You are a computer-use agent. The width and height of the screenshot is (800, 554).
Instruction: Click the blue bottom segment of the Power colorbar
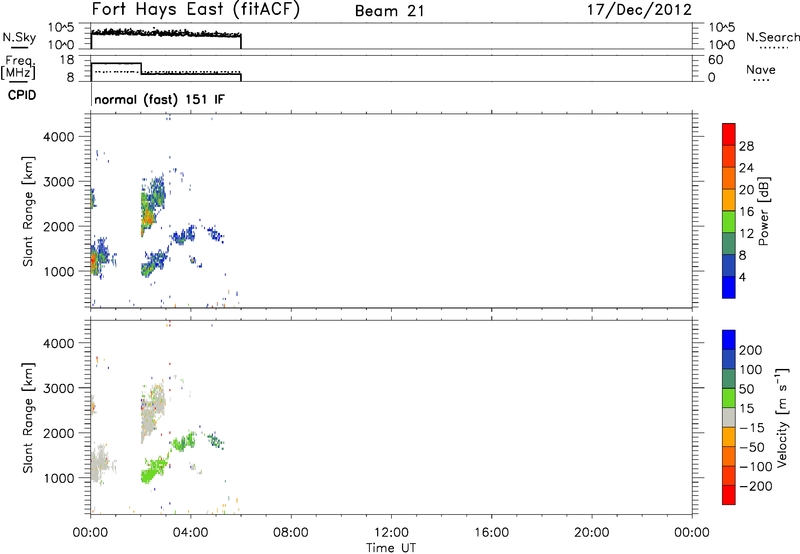click(729, 287)
